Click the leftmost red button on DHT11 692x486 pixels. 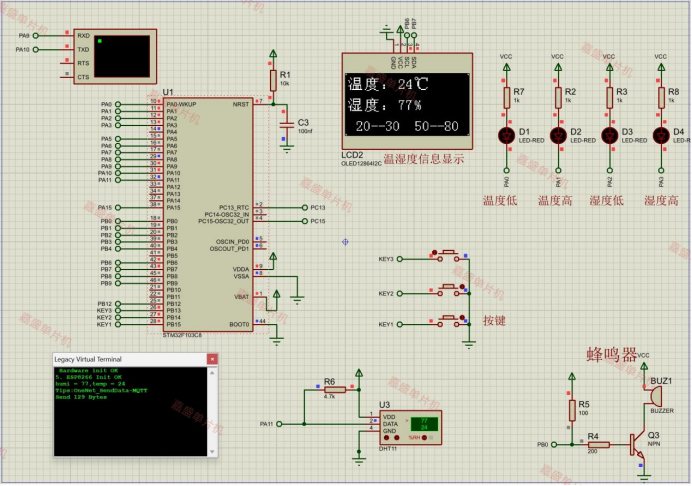[x=387, y=438]
